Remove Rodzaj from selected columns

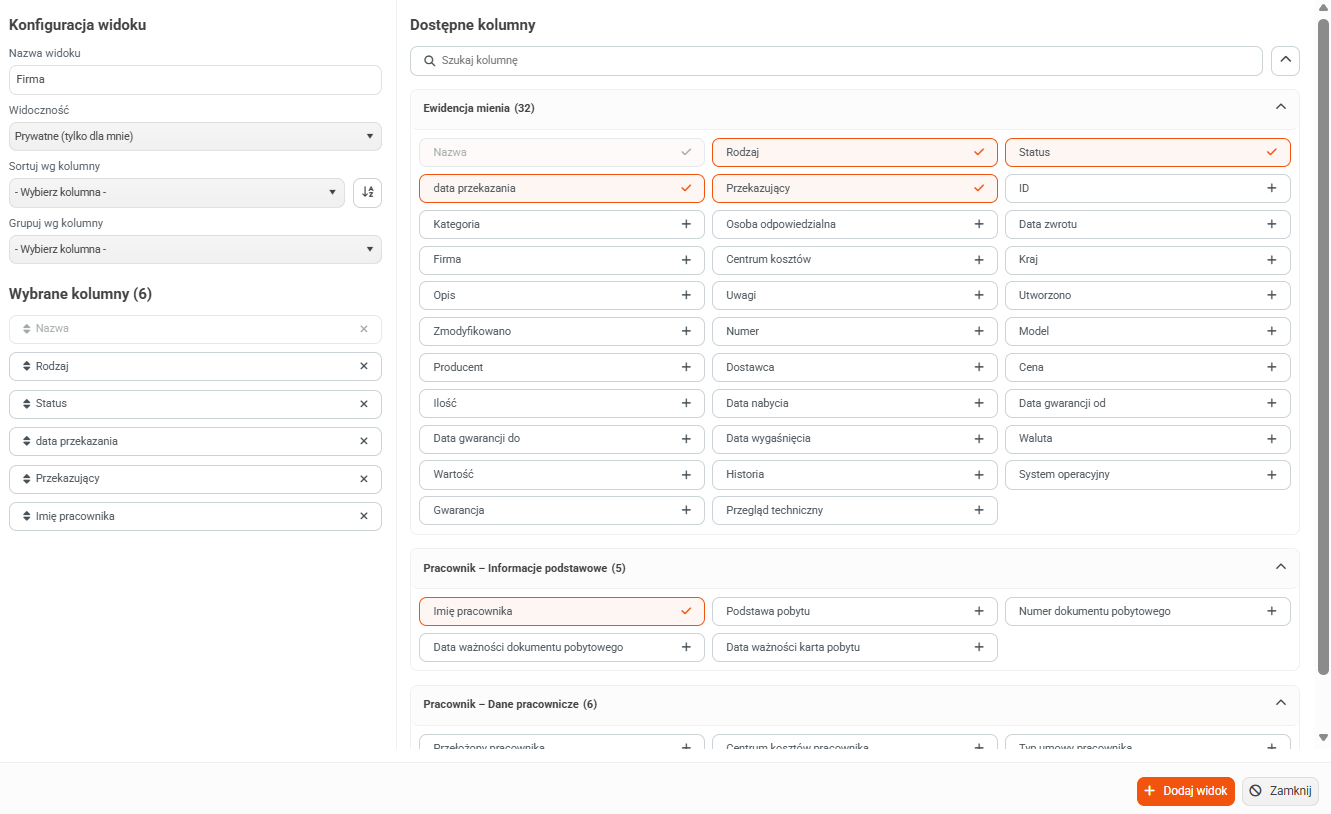364,366
